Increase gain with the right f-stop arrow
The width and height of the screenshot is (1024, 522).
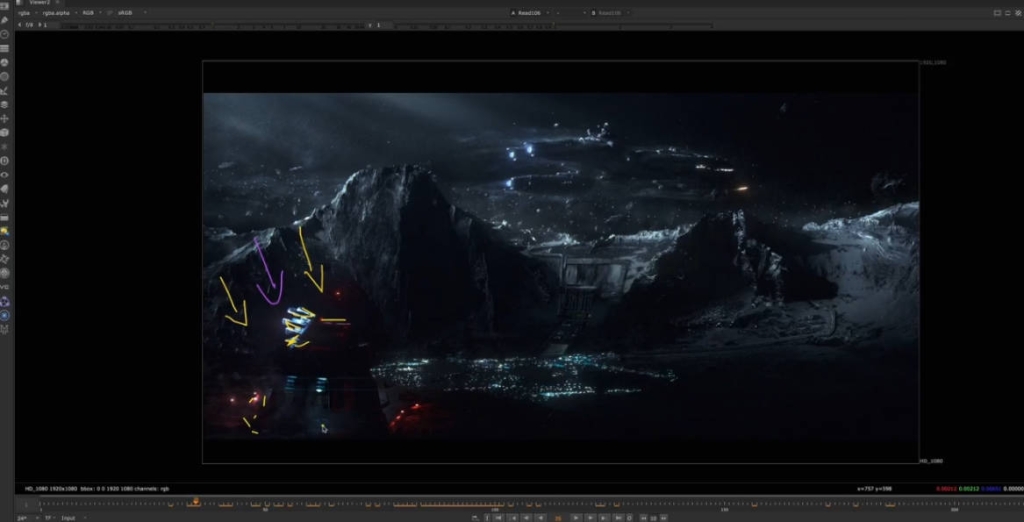tap(39, 25)
